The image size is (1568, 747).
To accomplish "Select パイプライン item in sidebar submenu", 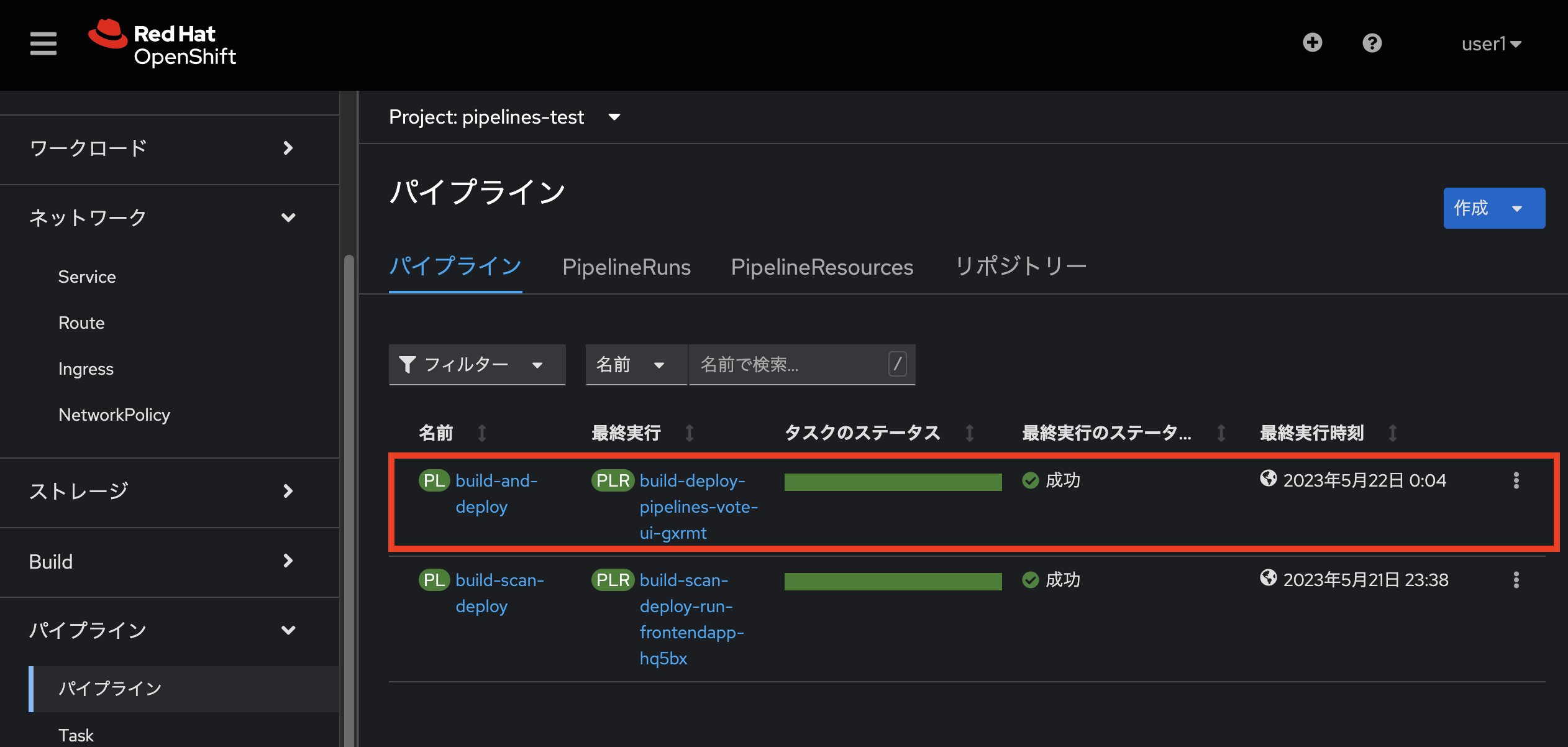I will [184, 689].
